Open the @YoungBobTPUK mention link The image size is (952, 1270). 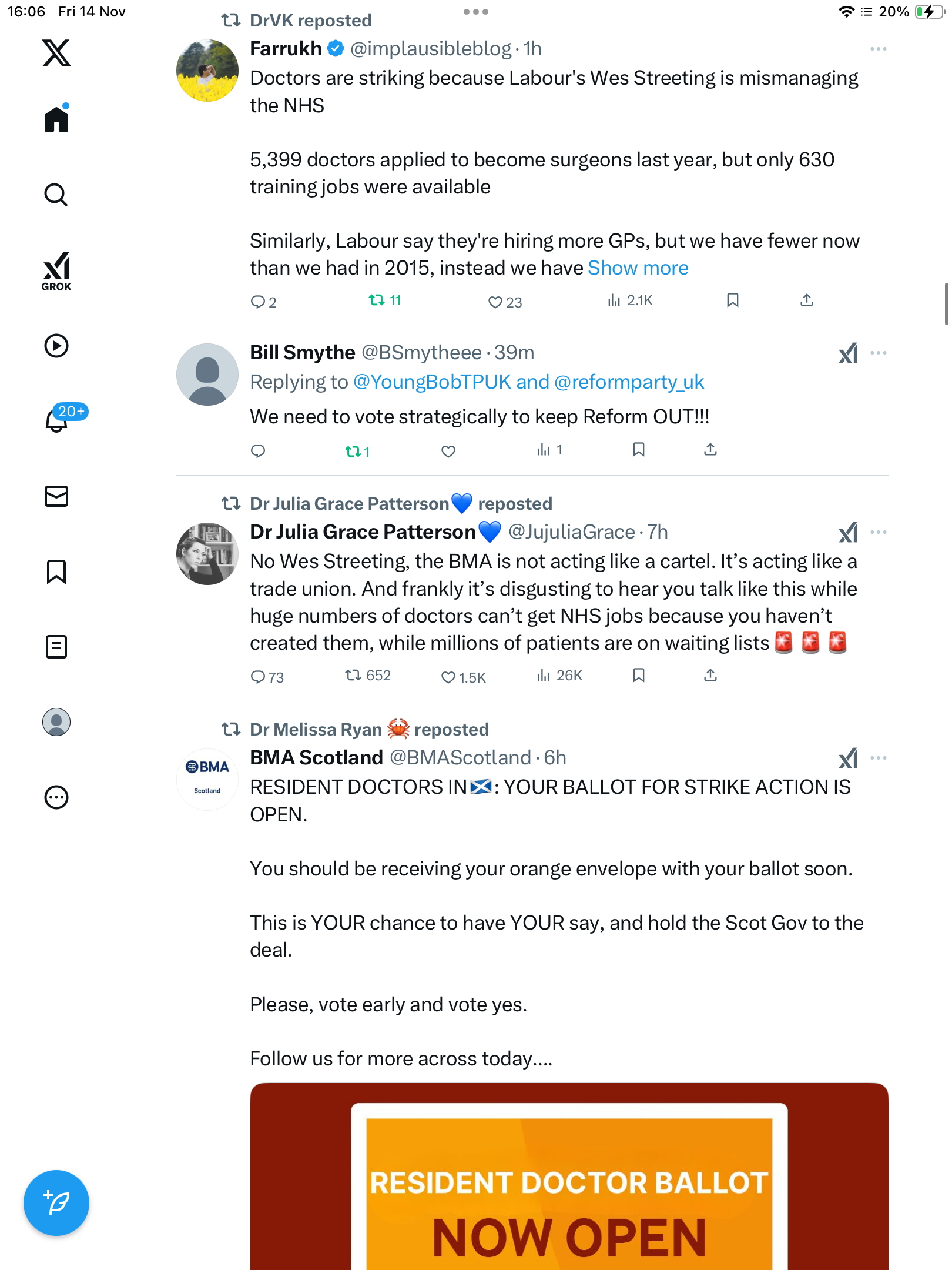click(x=432, y=382)
